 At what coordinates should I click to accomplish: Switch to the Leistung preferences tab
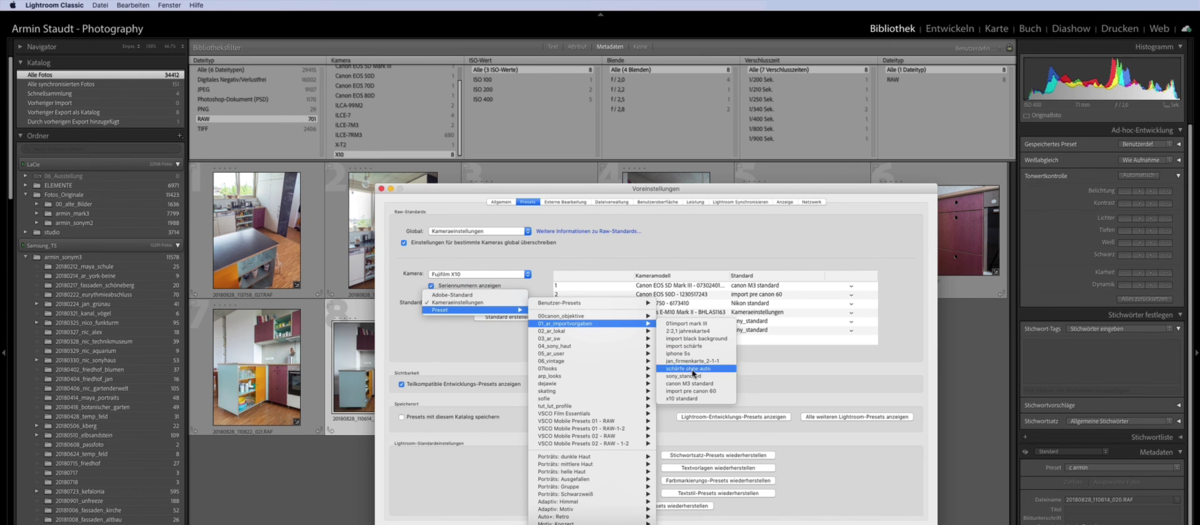point(695,202)
